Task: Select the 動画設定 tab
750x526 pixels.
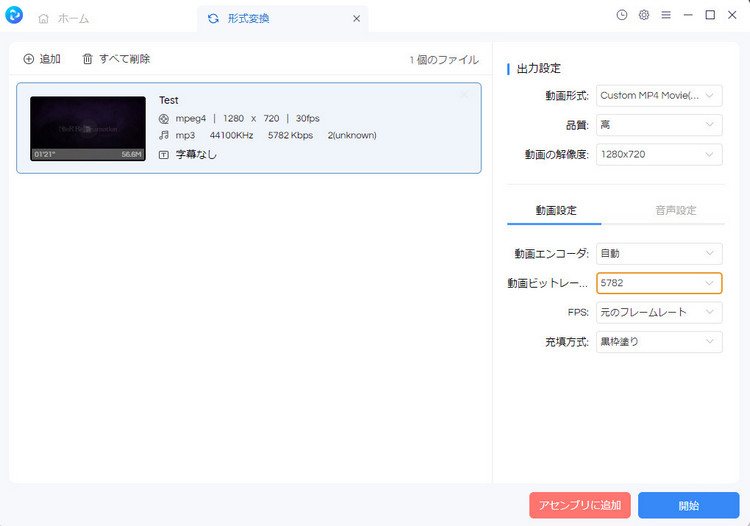Action: [x=554, y=210]
